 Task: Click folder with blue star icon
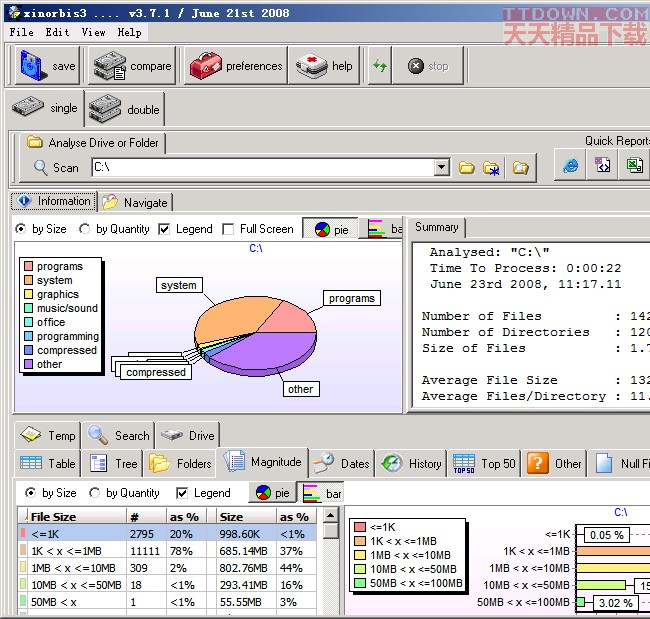(491, 167)
